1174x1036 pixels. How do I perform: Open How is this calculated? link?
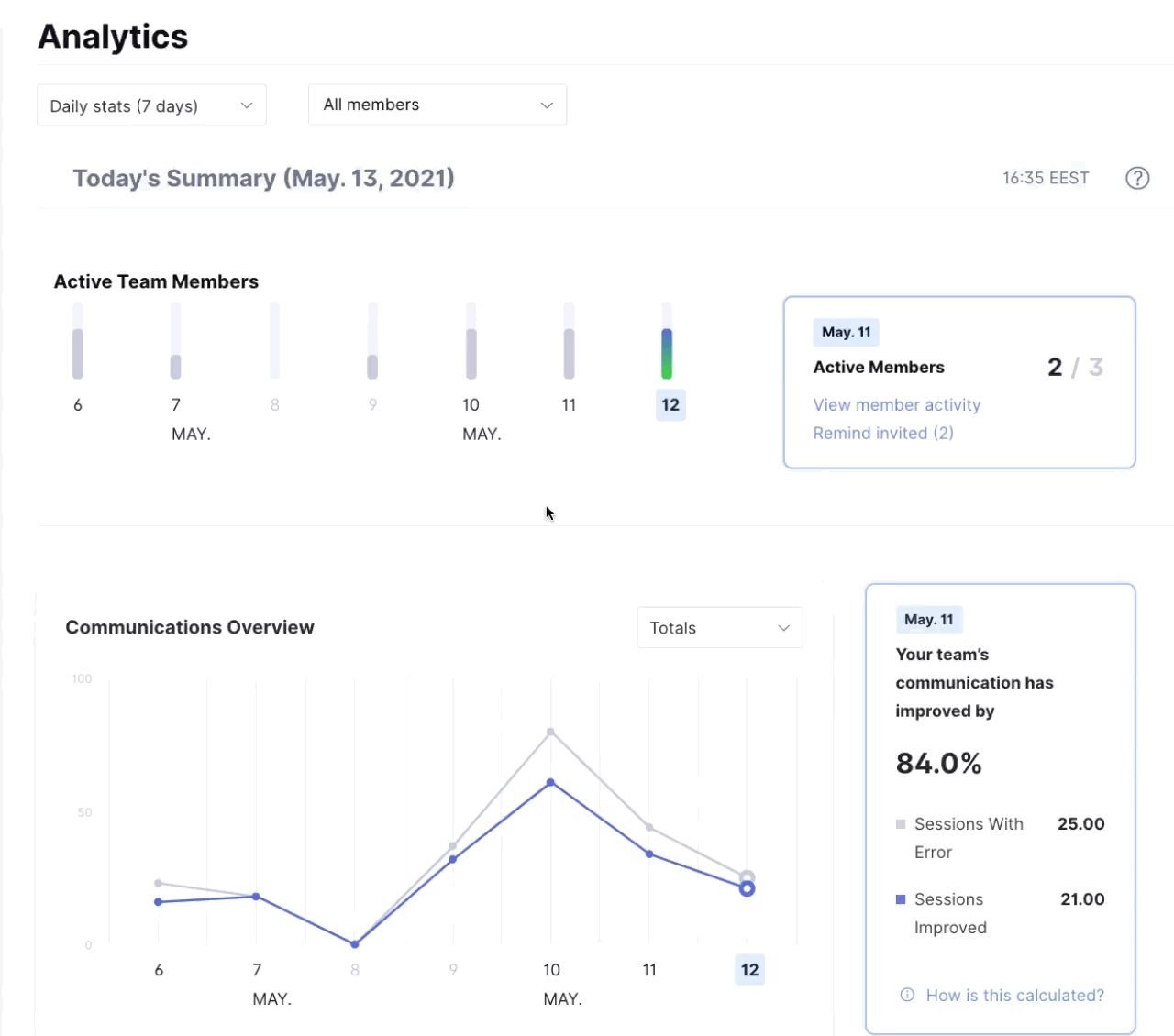(x=1014, y=995)
